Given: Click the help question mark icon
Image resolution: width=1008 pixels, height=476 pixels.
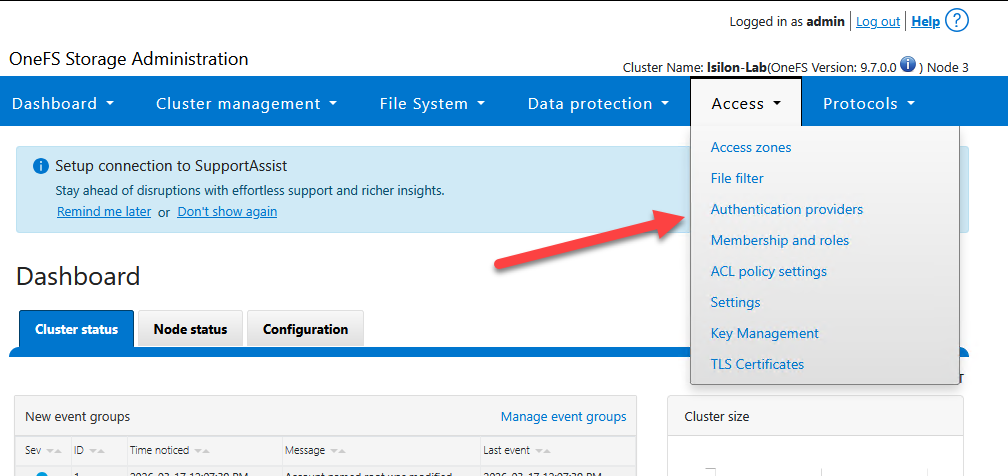Looking at the screenshot, I should pos(957,20).
